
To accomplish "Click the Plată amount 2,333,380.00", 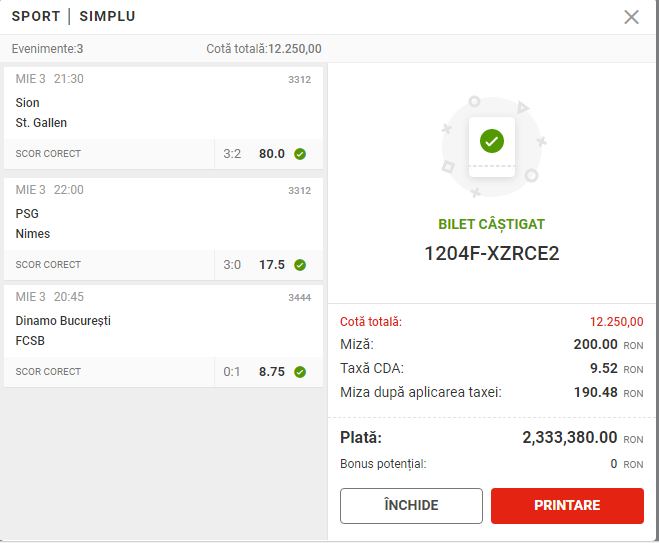I will 569,437.
